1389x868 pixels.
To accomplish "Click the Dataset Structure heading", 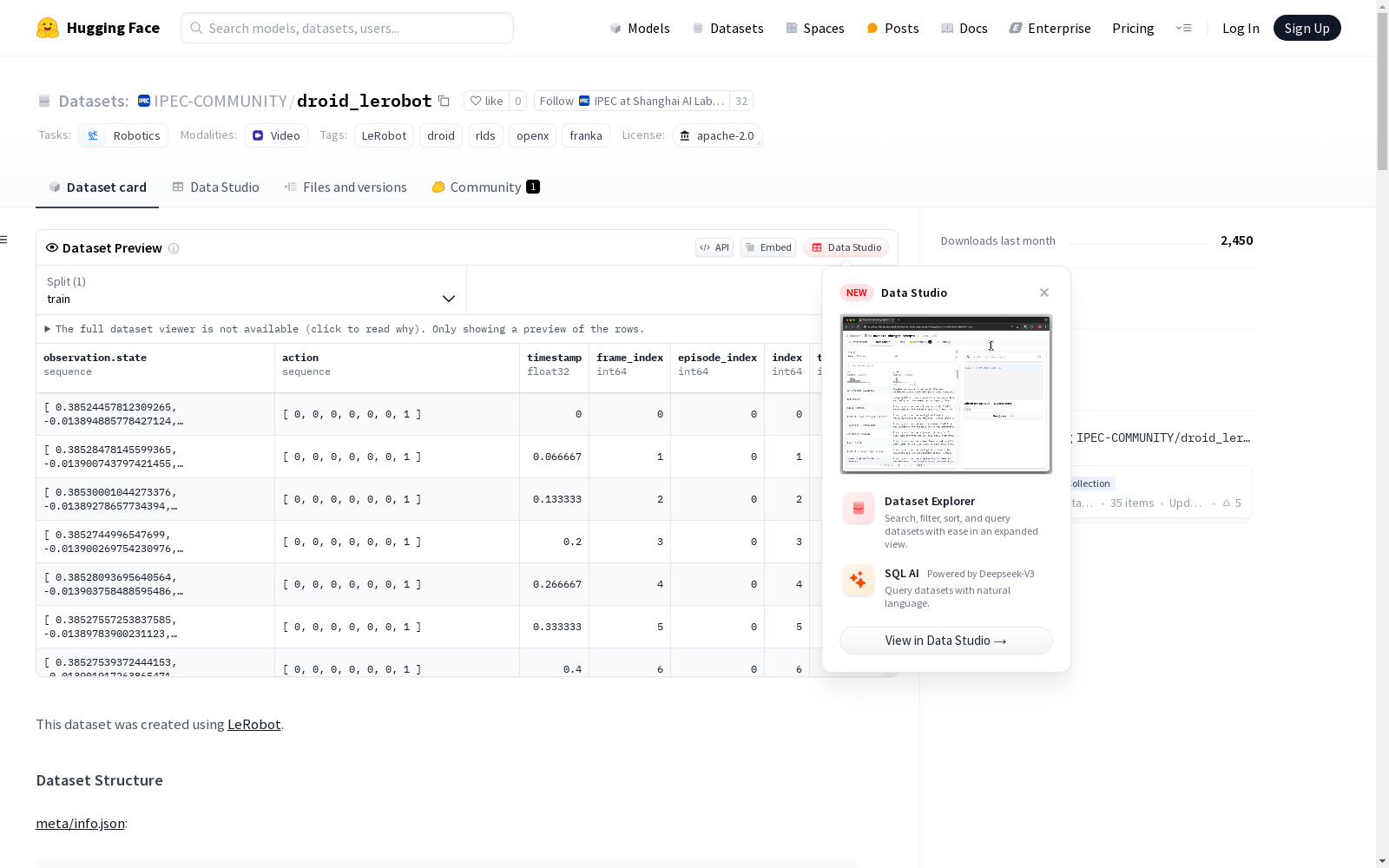I will 100,780.
